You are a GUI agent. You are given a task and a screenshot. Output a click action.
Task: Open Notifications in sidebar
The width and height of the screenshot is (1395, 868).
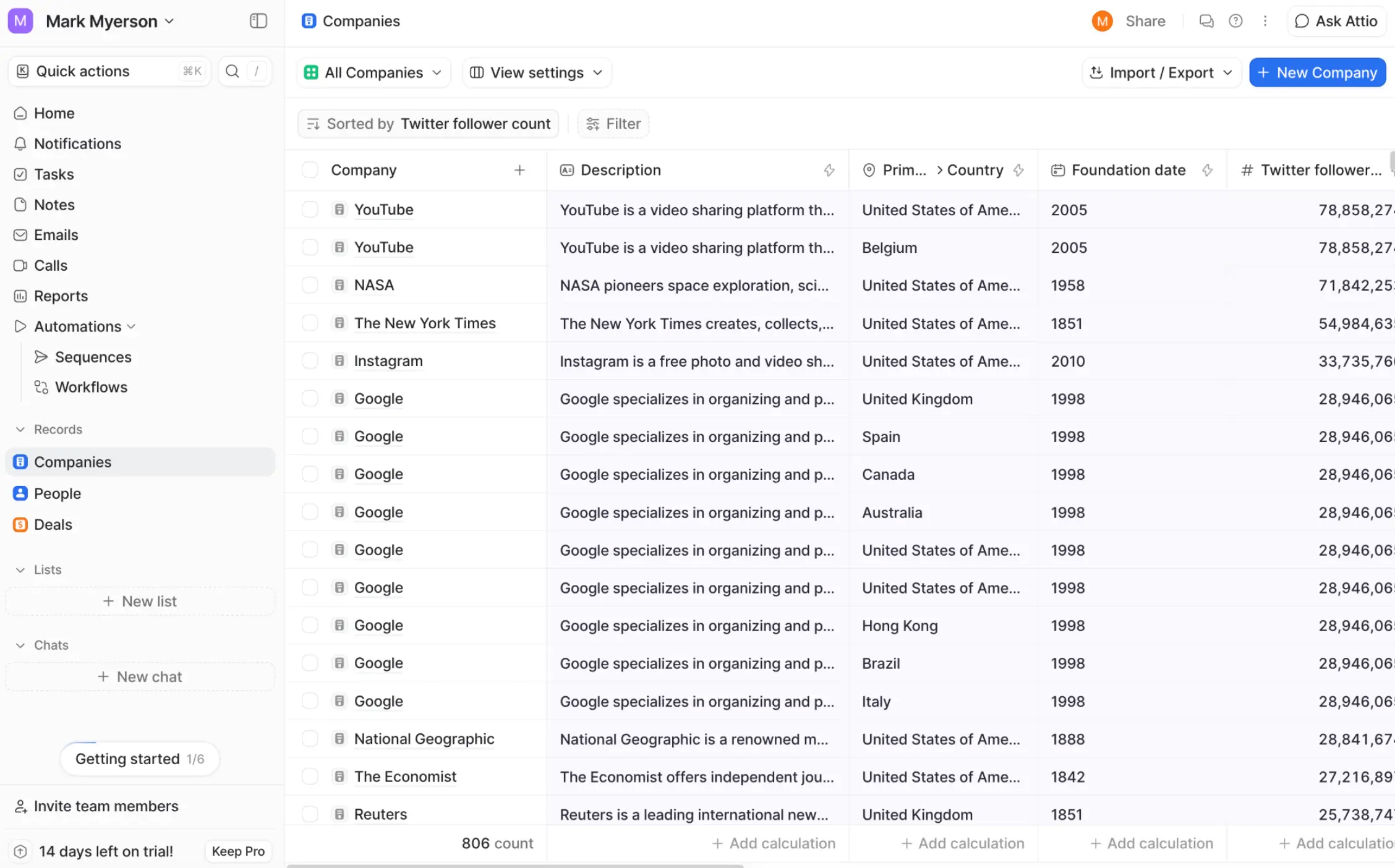(140, 143)
